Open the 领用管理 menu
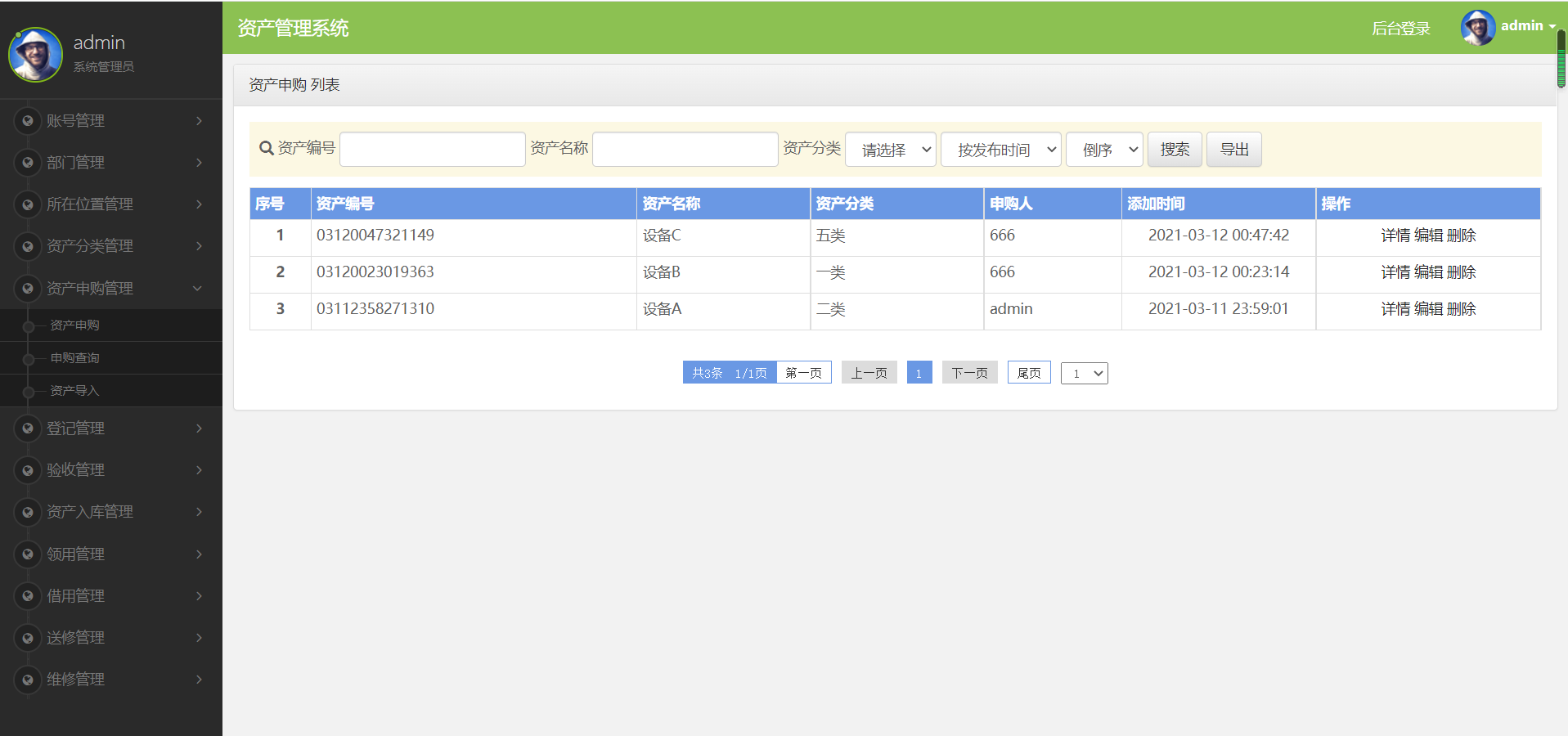This screenshot has width=1568, height=736. 111,554
